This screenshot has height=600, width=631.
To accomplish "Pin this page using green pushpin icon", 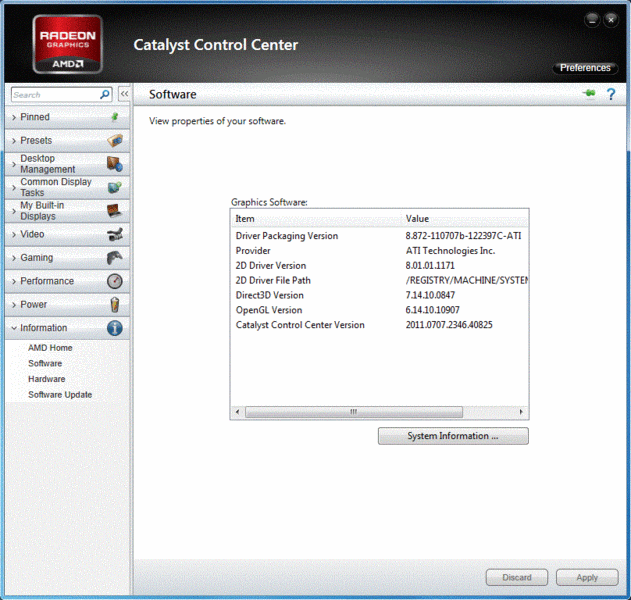I will (x=589, y=93).
